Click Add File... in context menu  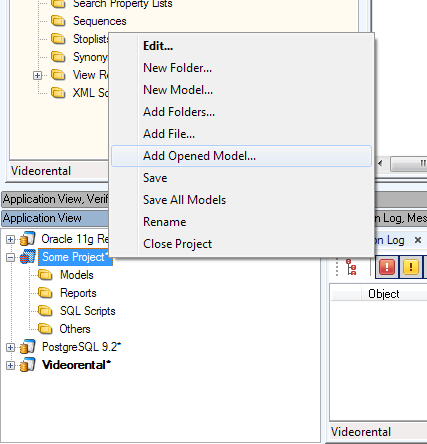coord(241,134)
